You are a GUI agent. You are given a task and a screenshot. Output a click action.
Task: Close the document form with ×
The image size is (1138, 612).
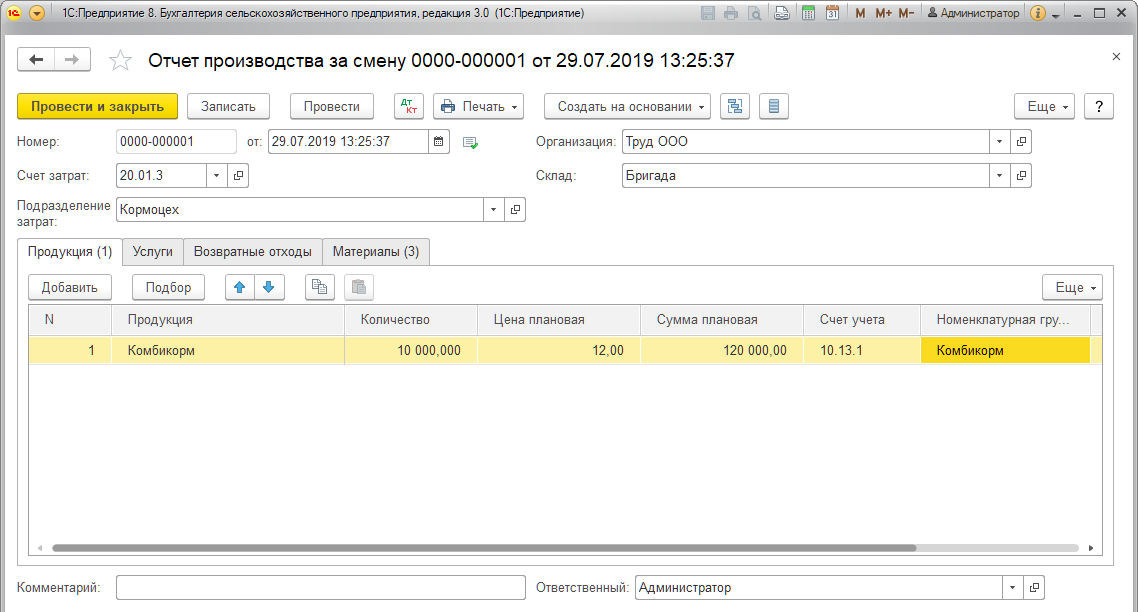click(x=1116, y=57)
